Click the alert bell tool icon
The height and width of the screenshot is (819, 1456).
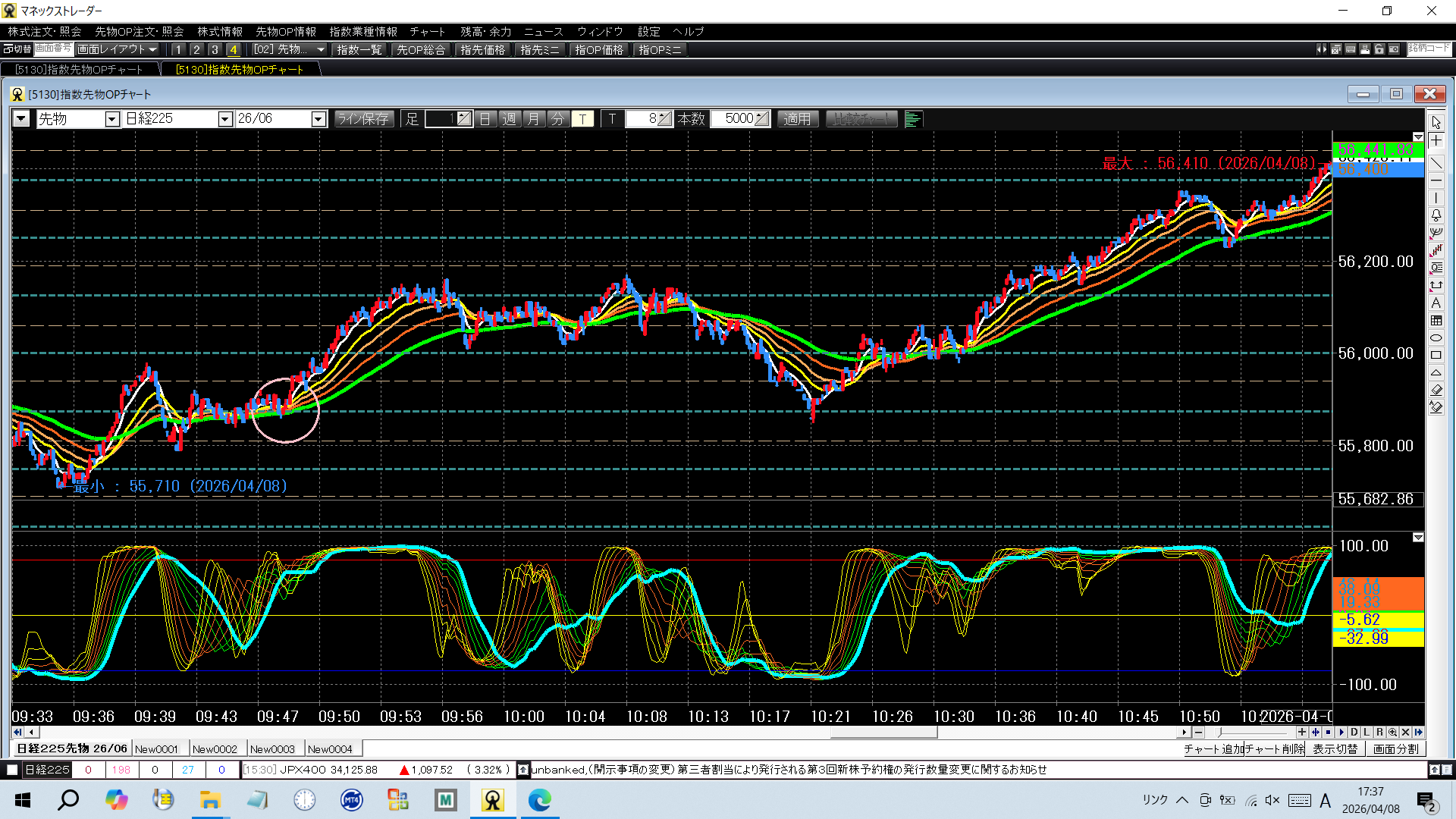[x=1436, y=215]
